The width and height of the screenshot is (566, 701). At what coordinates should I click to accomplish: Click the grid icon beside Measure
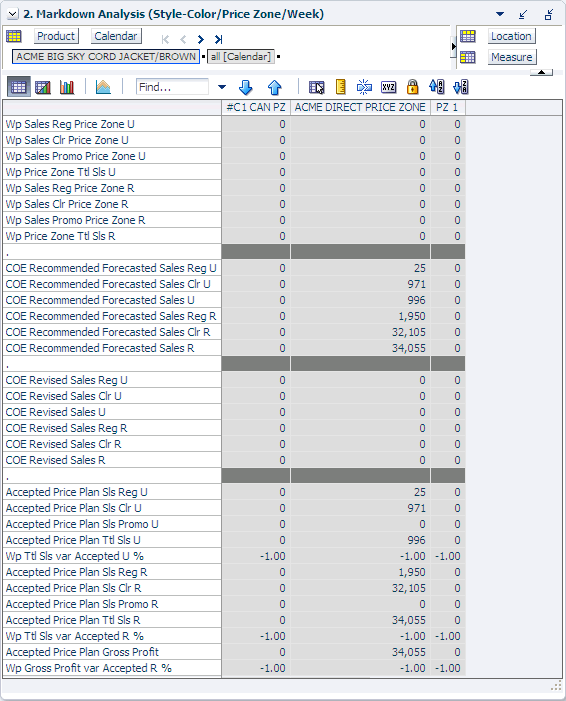coord(468,57)
